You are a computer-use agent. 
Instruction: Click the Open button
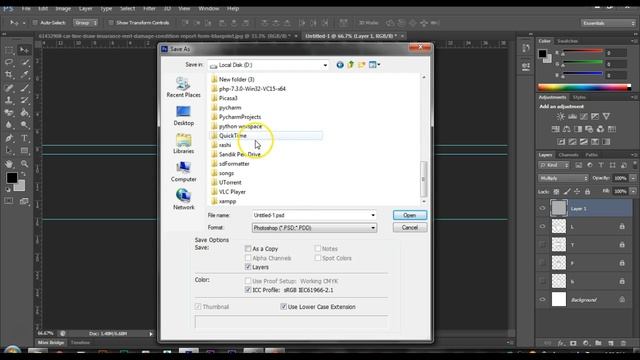point(410,215)
